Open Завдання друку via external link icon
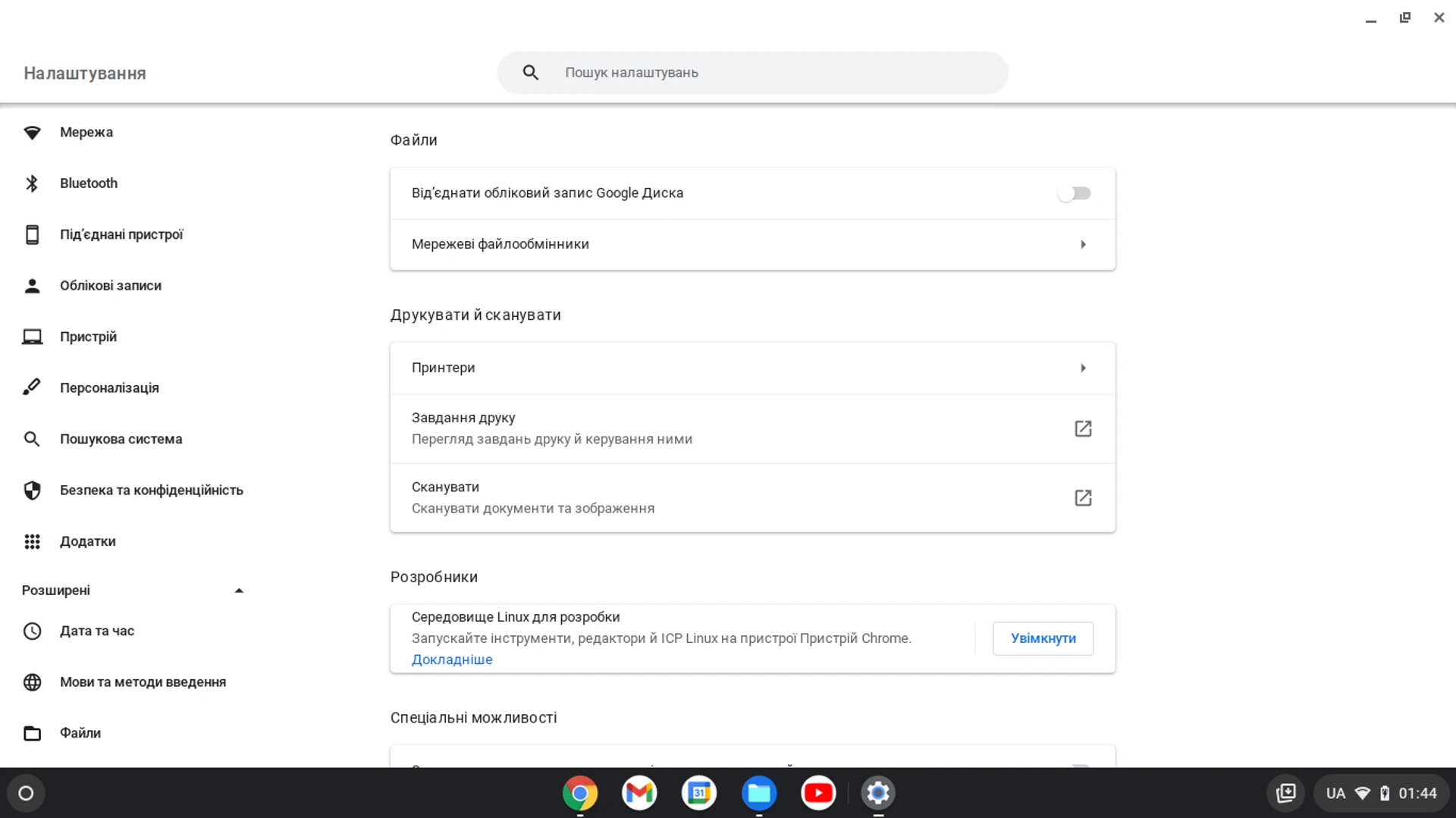Viewport: 1456px width, 818px height. (1083, 428)
